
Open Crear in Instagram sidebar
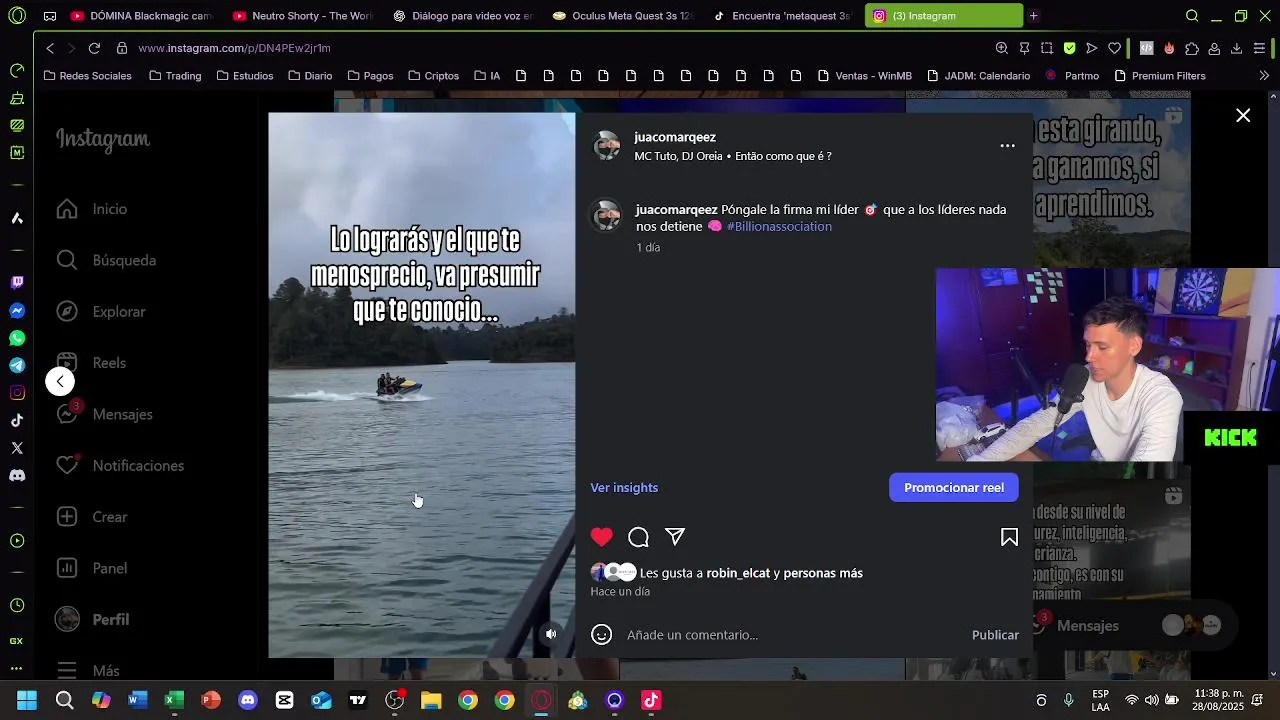(92, 517)
